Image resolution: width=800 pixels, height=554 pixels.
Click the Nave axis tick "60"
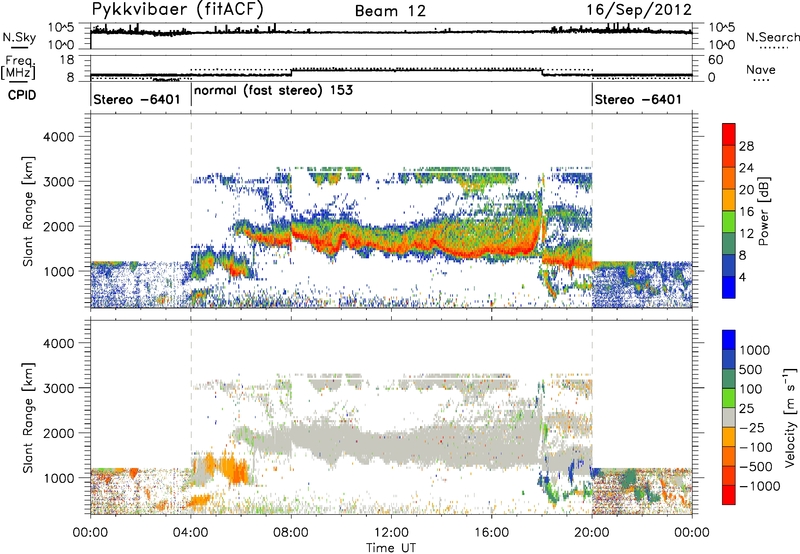coord(715,60)
